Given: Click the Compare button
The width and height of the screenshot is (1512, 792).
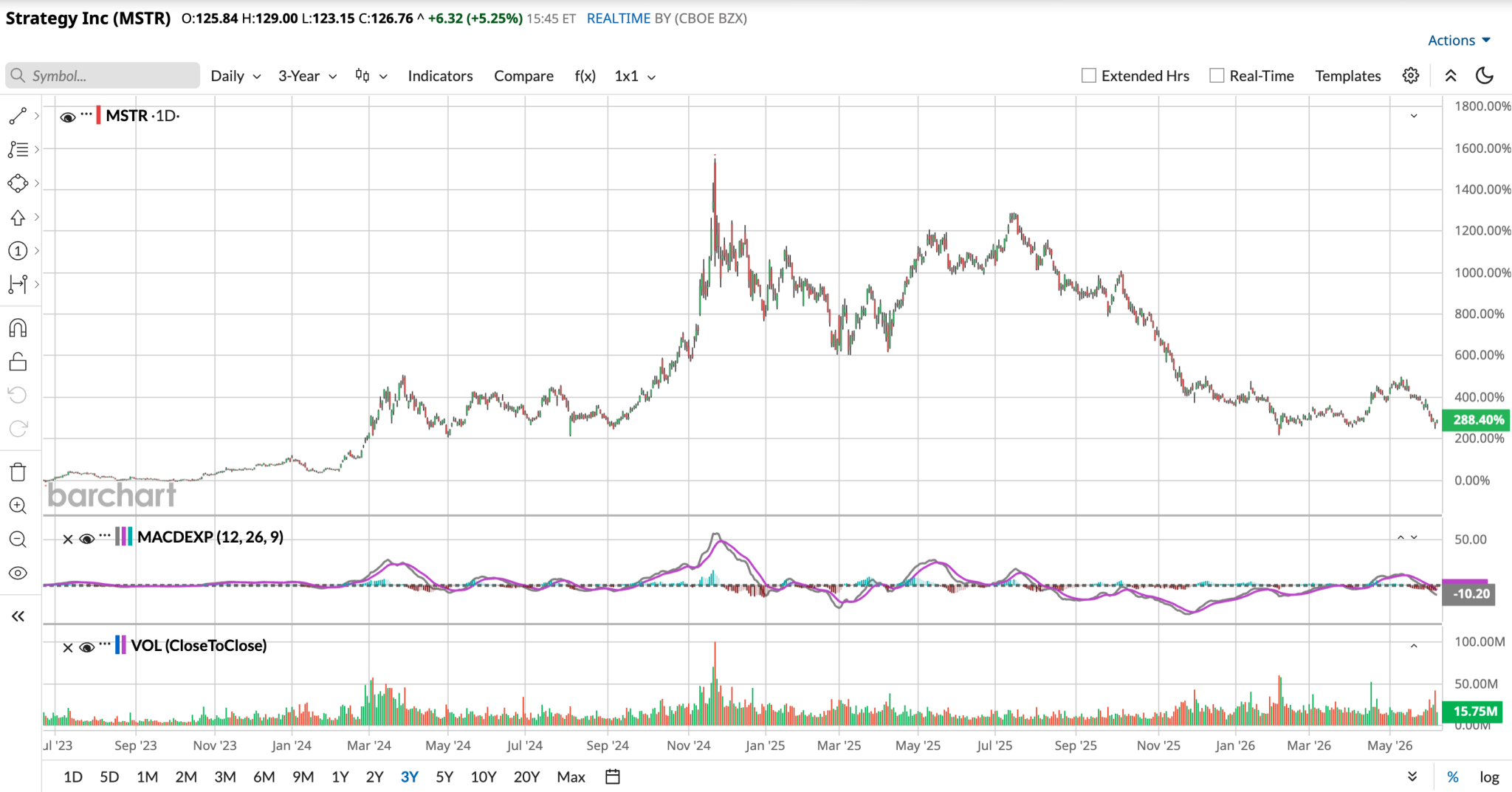Looking at the screenshot, I should pos(523,76).
